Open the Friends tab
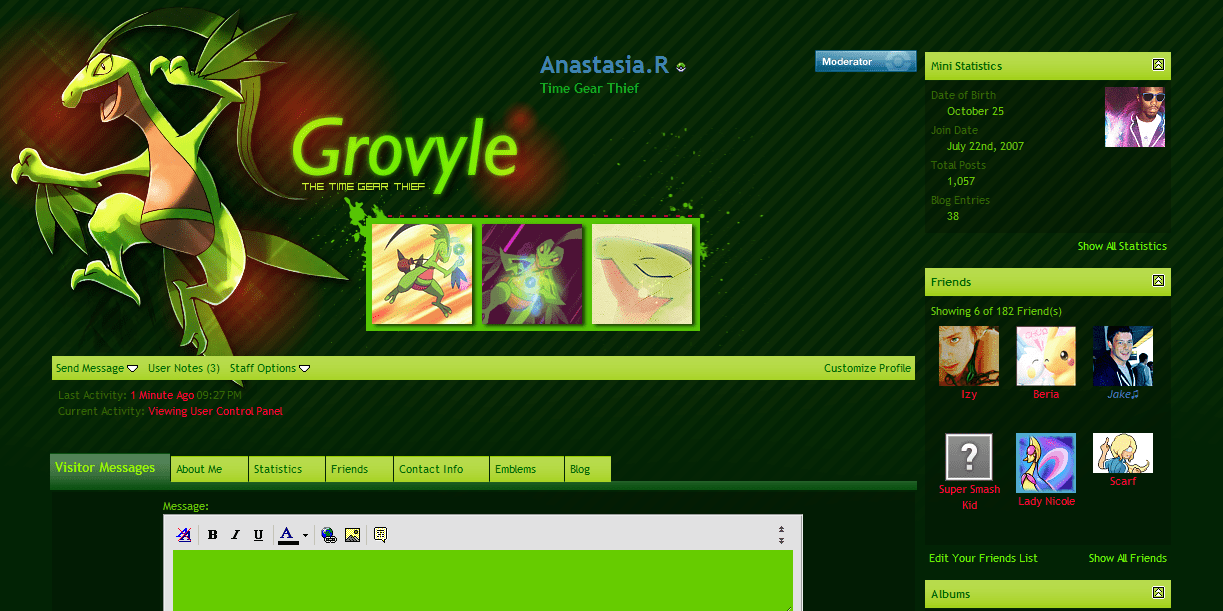The image size is (1223, 611). [x=359, y=469]
